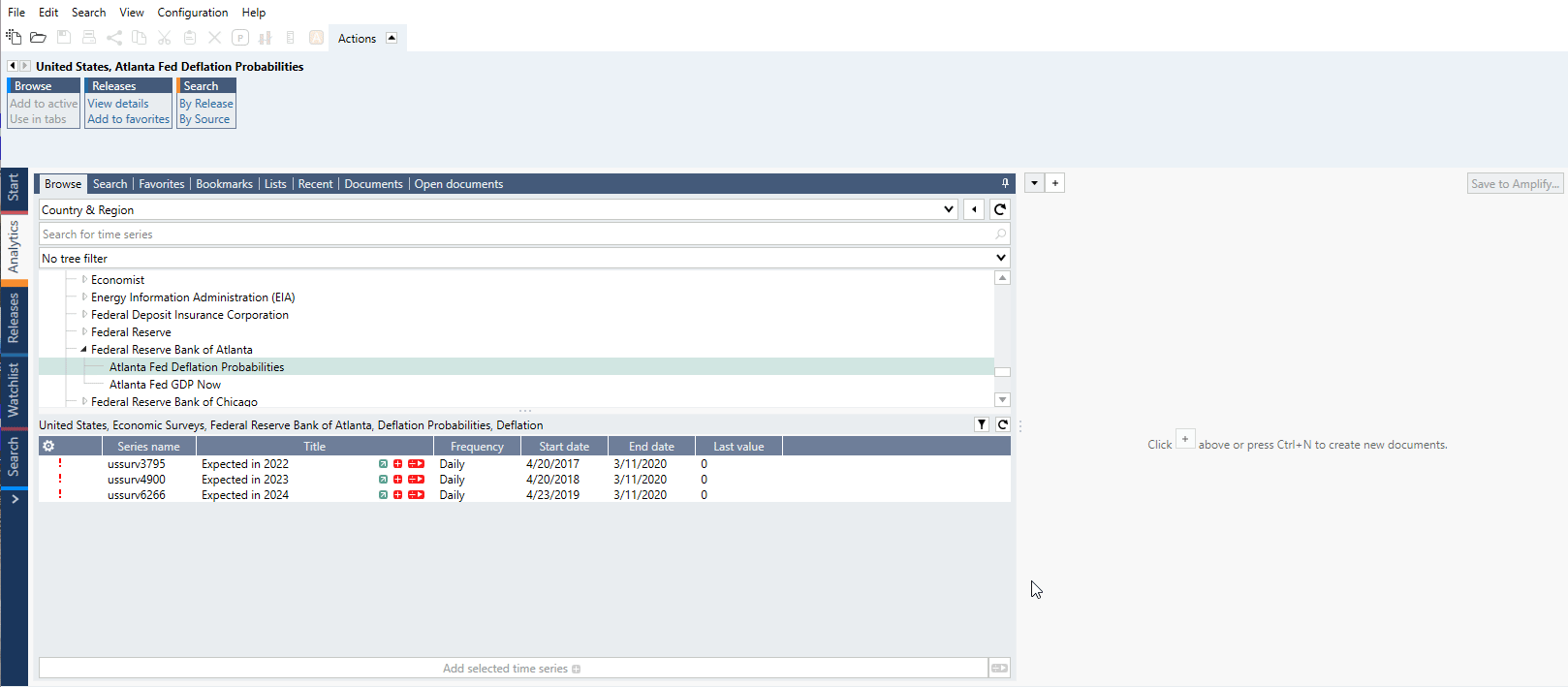This screenshot has height=687, width=1568.
Task: Collapse Federal Reserve Bank of Atlanta node
Action: (83, 350)
